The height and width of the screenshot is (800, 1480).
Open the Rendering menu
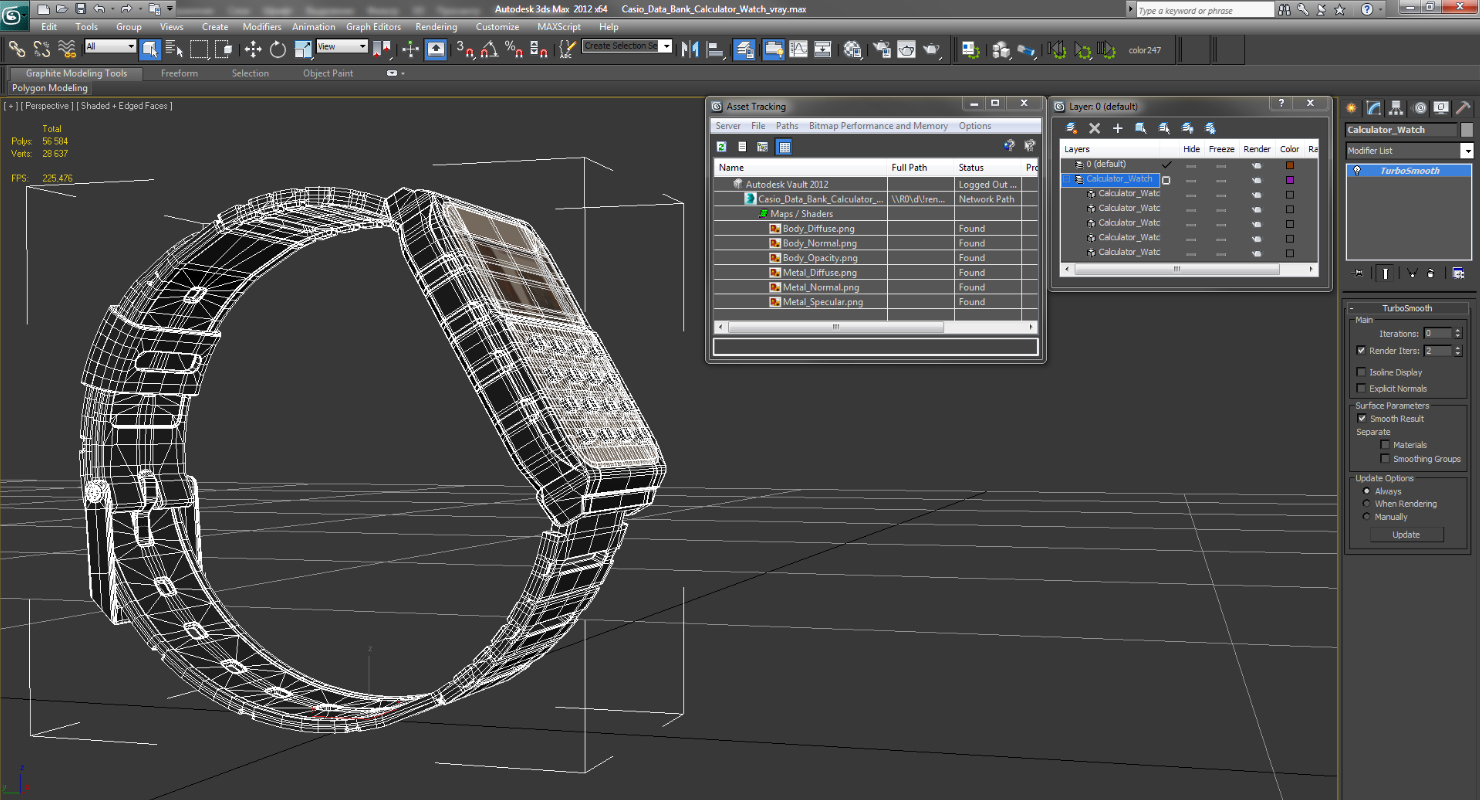(x=435, y=27)
